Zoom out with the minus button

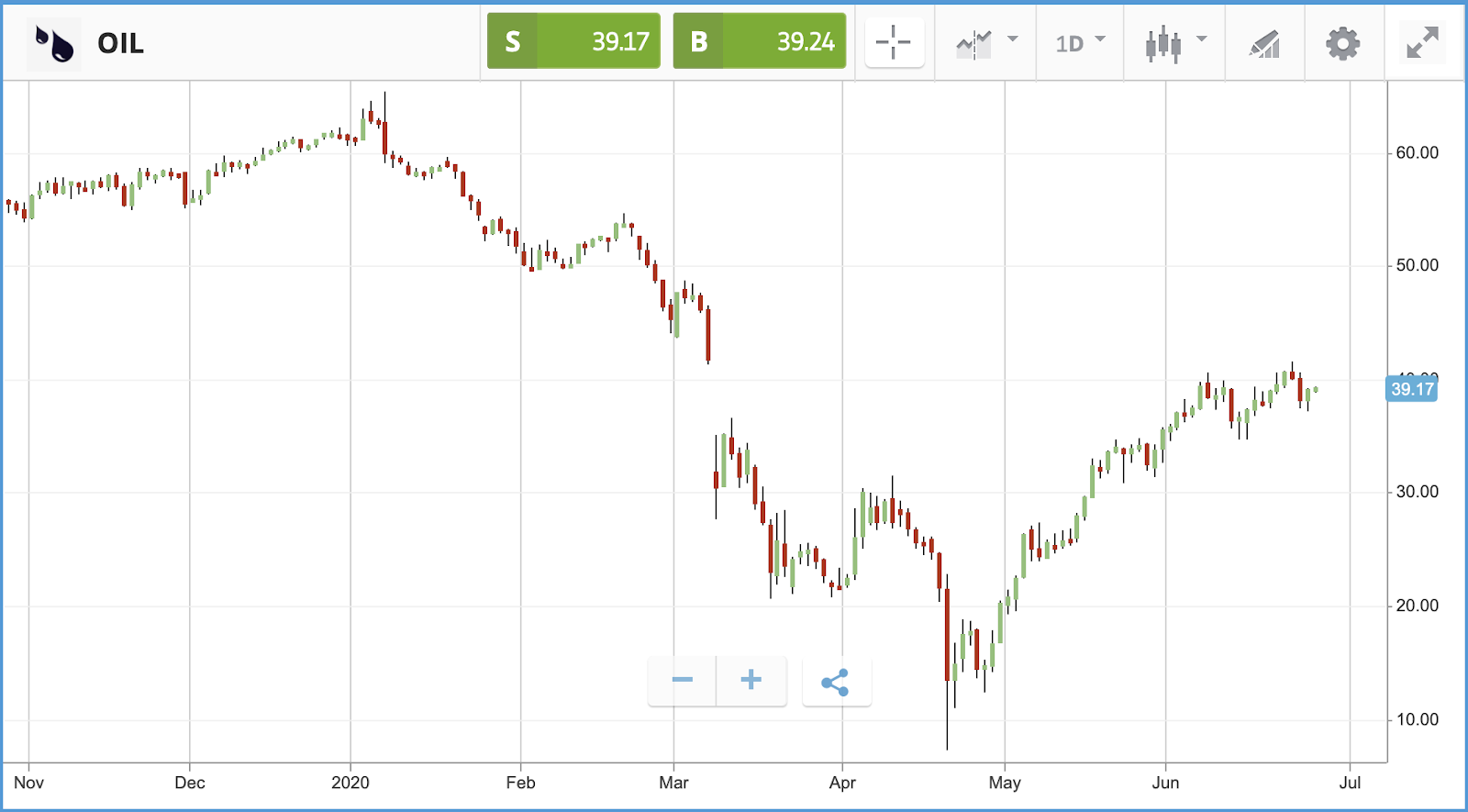pos(682,680)
